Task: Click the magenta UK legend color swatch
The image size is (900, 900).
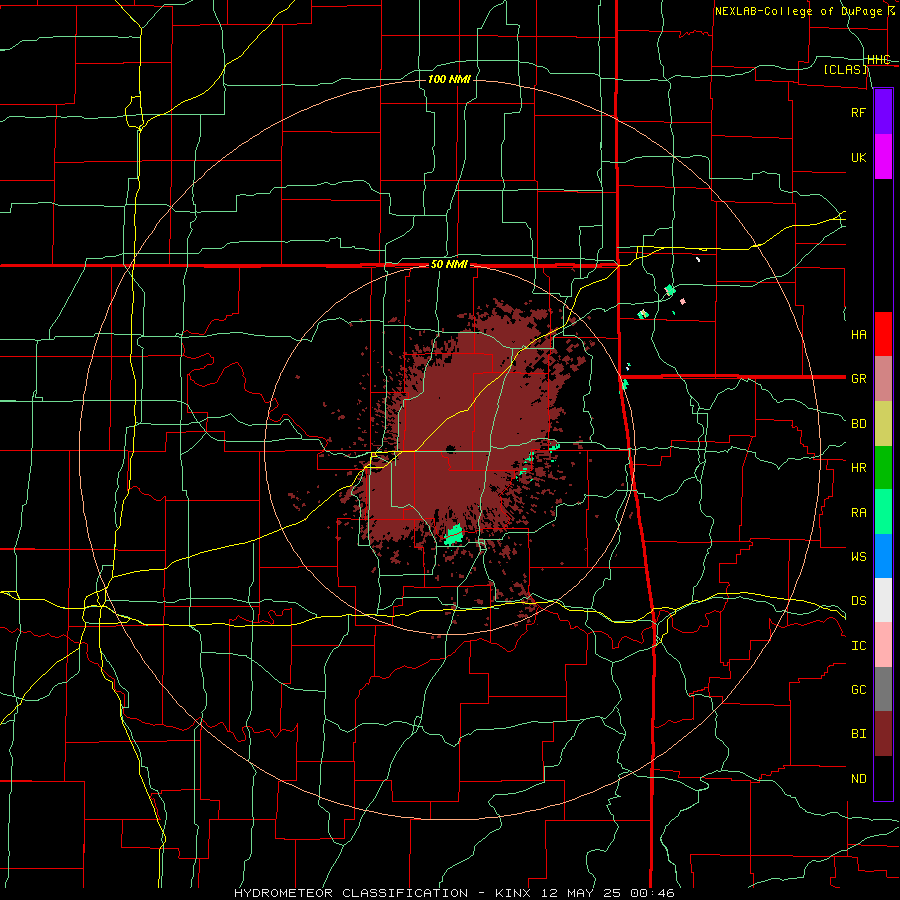Action: (x=883, y=157)
